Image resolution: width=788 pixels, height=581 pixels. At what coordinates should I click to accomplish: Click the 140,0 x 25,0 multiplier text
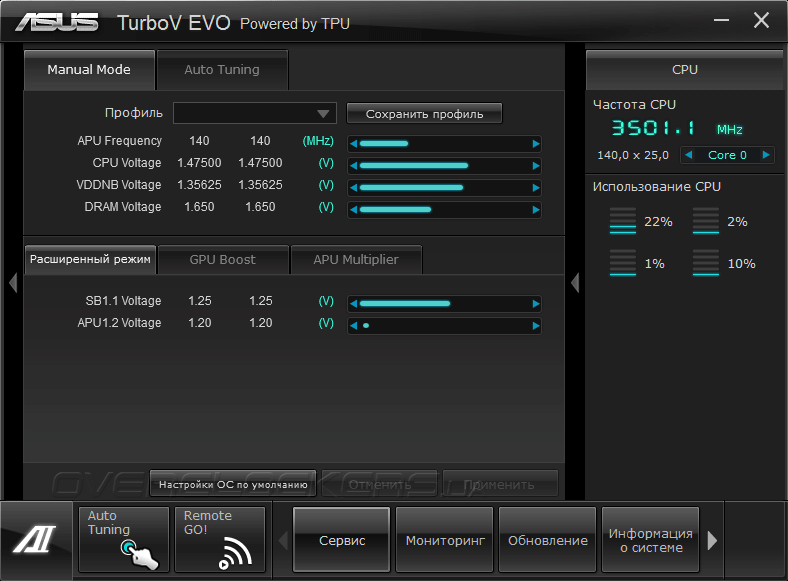tap(633, 155)
